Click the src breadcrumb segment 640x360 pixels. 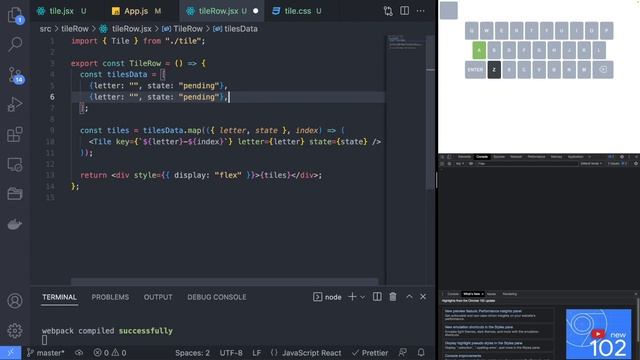pyautogui.click(x=45, y=29)
